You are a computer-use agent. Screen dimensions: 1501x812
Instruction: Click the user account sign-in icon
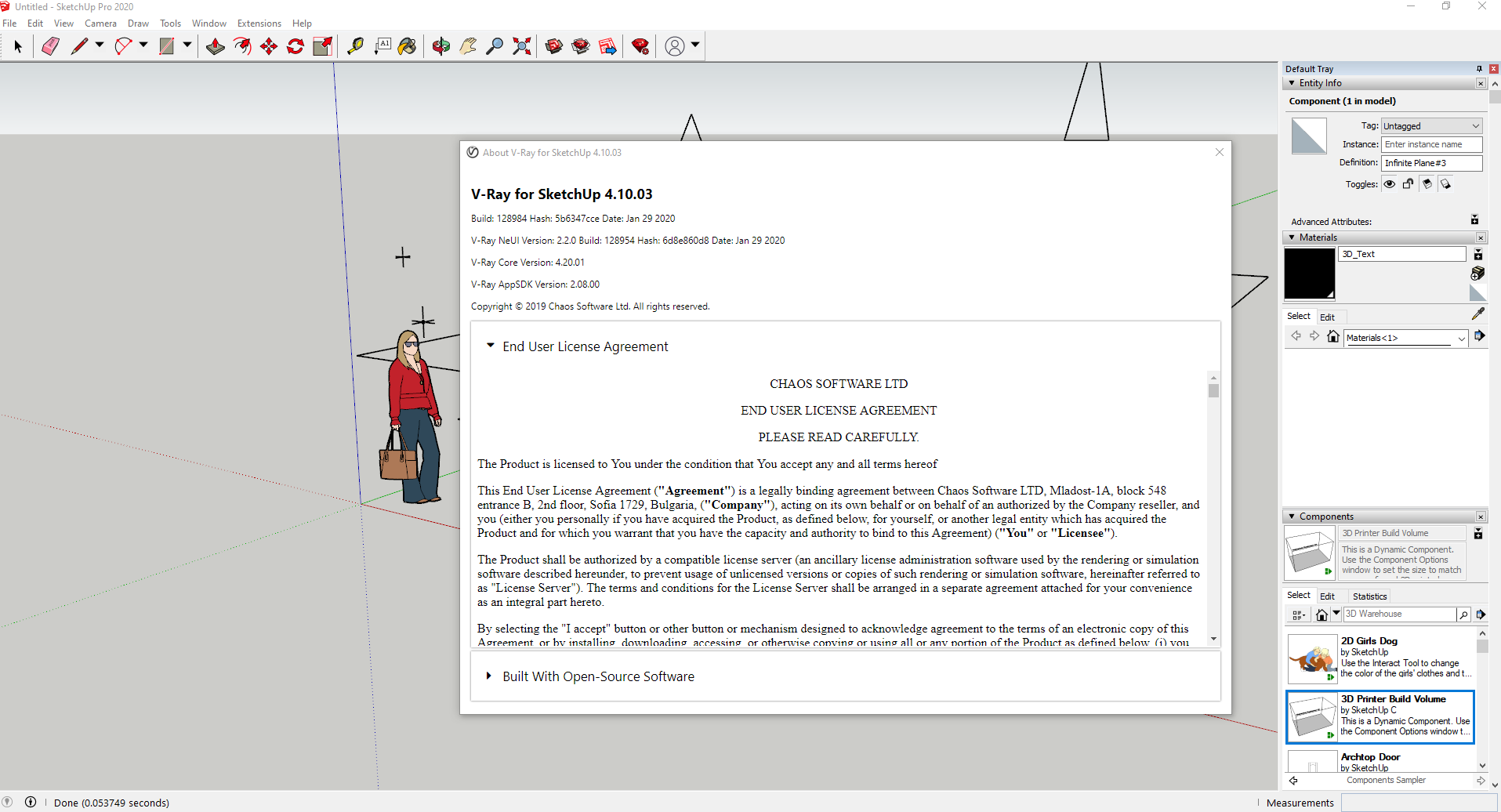(675, 47)
